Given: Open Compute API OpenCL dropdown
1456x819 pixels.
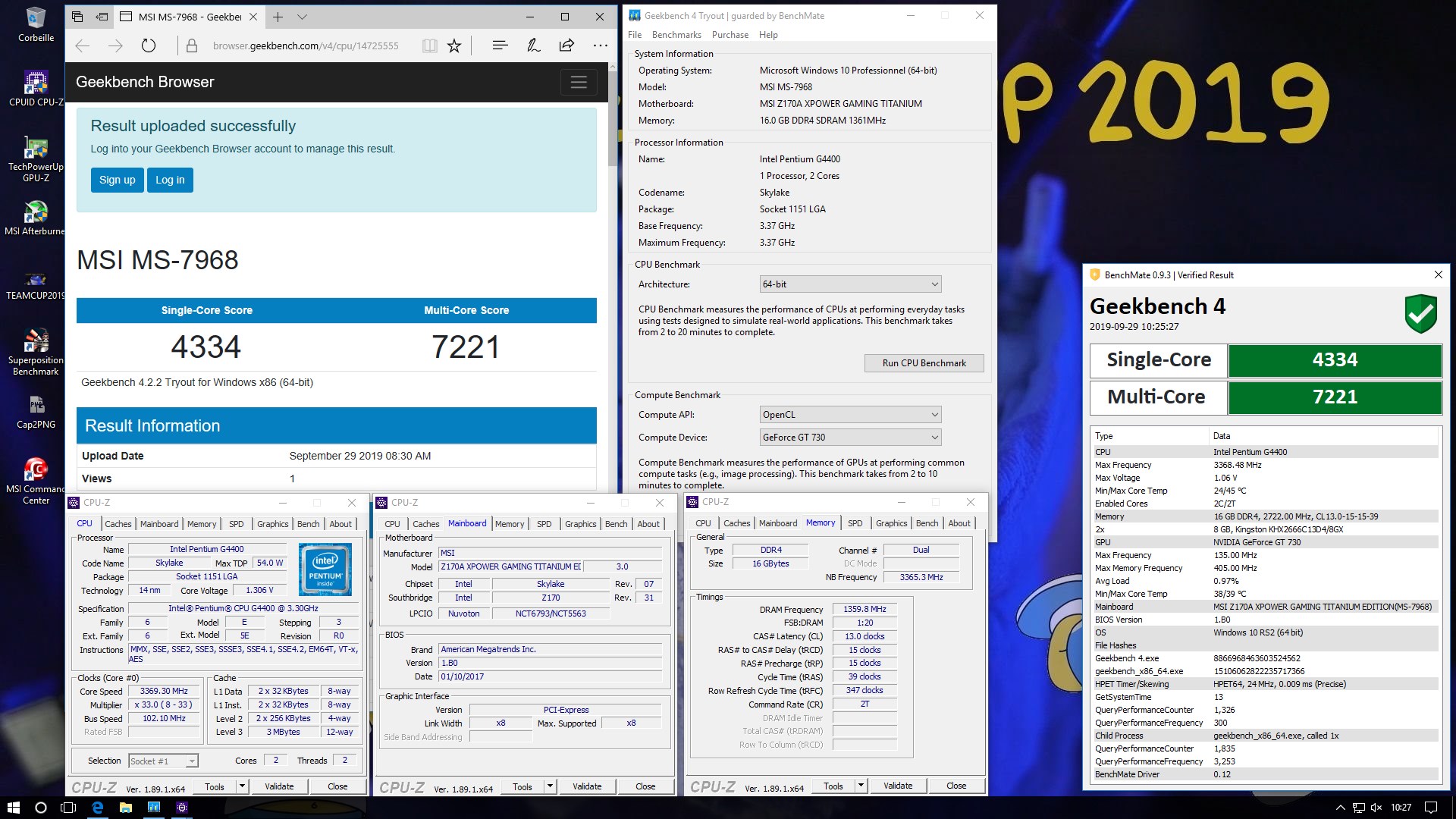Looking at the screenshot, I should pos(850,415).
